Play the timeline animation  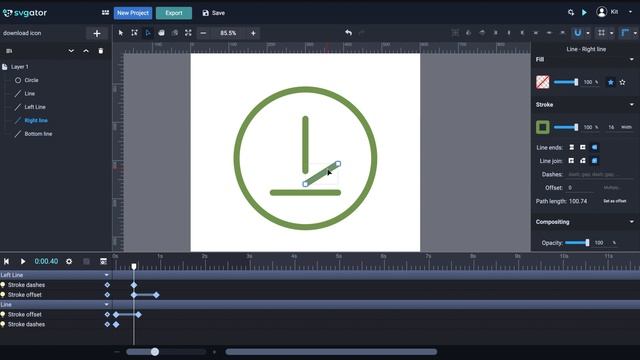23,261
